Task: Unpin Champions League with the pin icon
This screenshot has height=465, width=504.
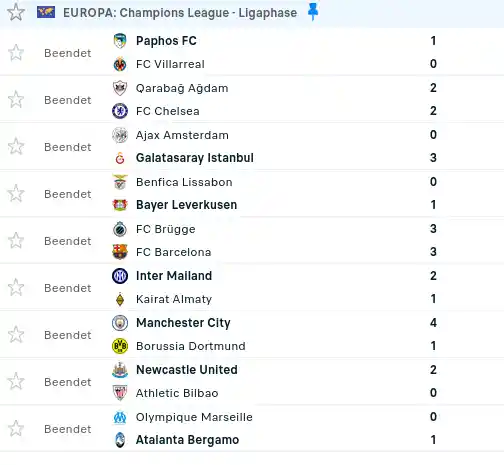Action: [313, 12]
